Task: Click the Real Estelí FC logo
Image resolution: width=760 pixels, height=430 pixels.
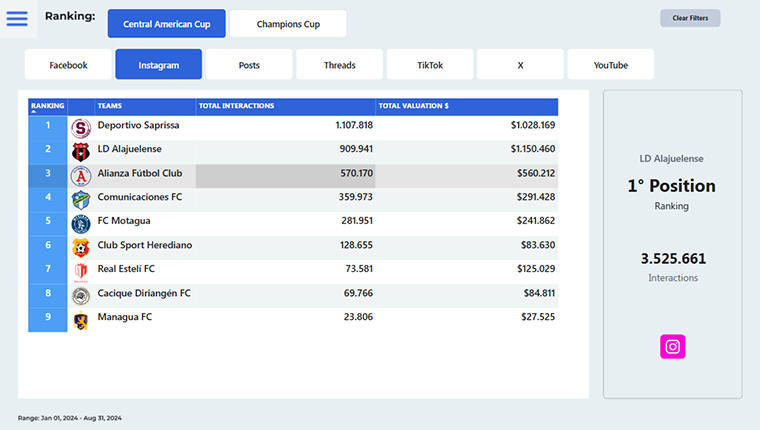Action: [x=81, y=272]
